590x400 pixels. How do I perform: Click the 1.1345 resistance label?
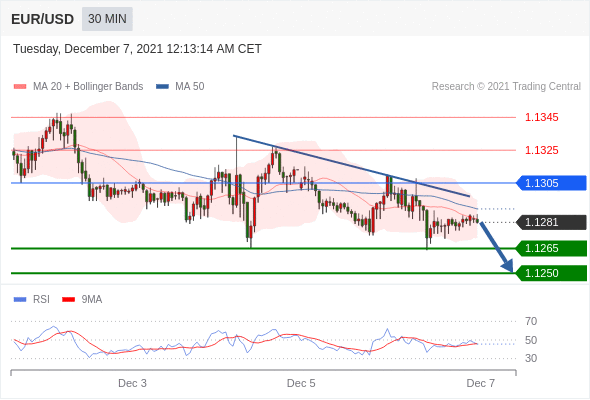541,117
